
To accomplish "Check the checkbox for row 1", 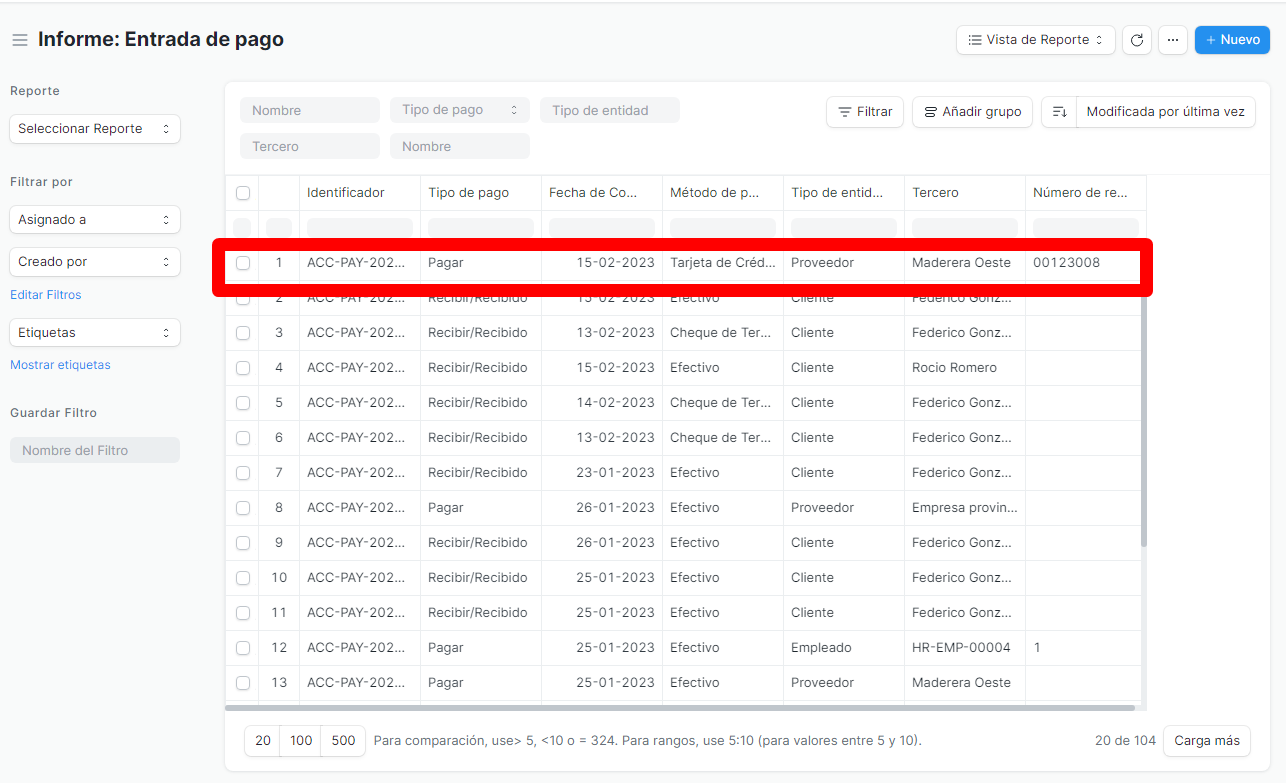I will [x=243, y=263].
